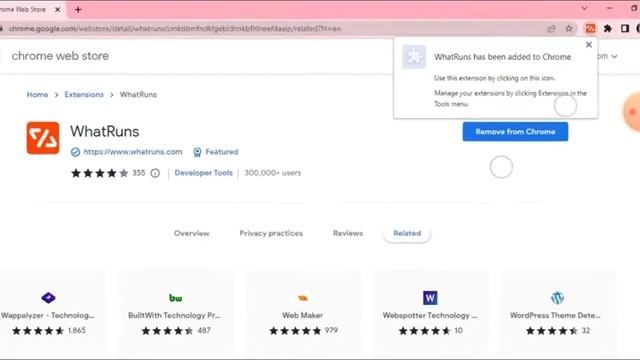Go to Home breadcrumb link
The height and width of the screenshot is (360, 640).
pyautogui.click(x=37, y=95)
